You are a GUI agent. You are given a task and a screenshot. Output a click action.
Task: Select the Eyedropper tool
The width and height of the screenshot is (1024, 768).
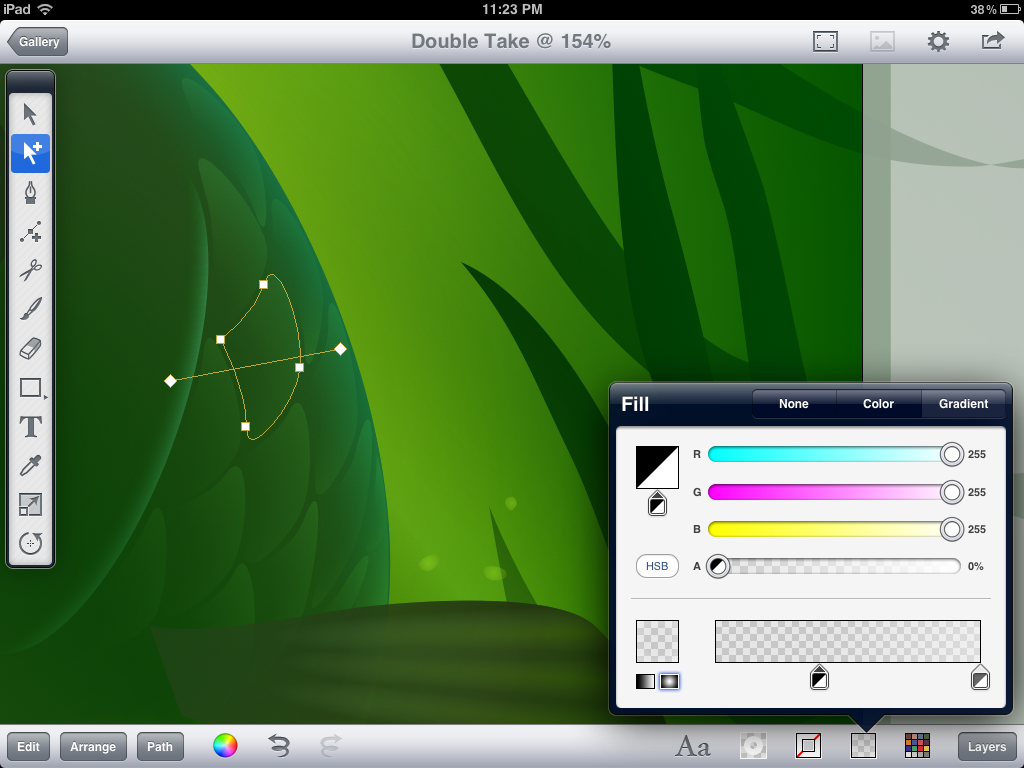click(31, 466)
